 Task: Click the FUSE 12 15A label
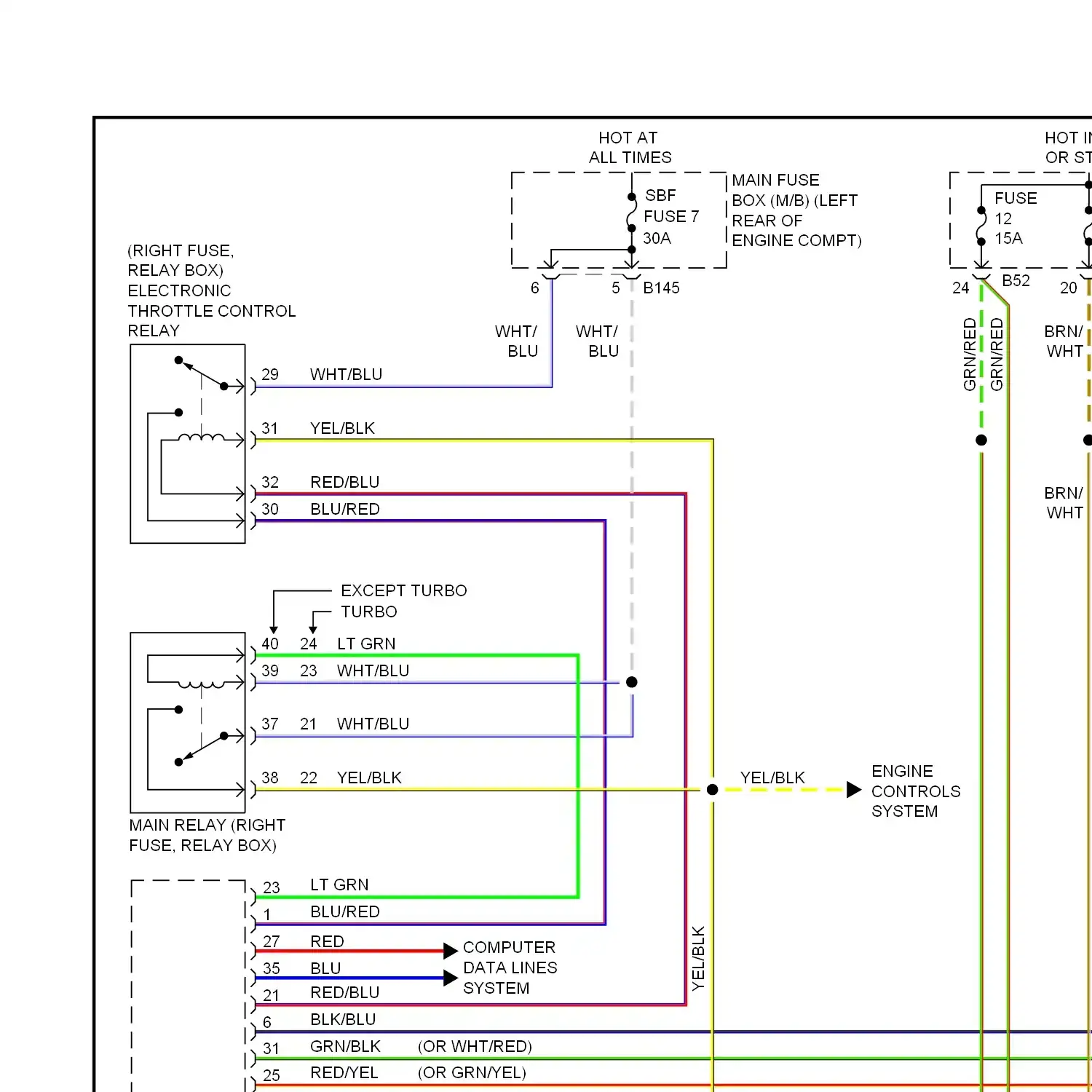coord(1016,218)
